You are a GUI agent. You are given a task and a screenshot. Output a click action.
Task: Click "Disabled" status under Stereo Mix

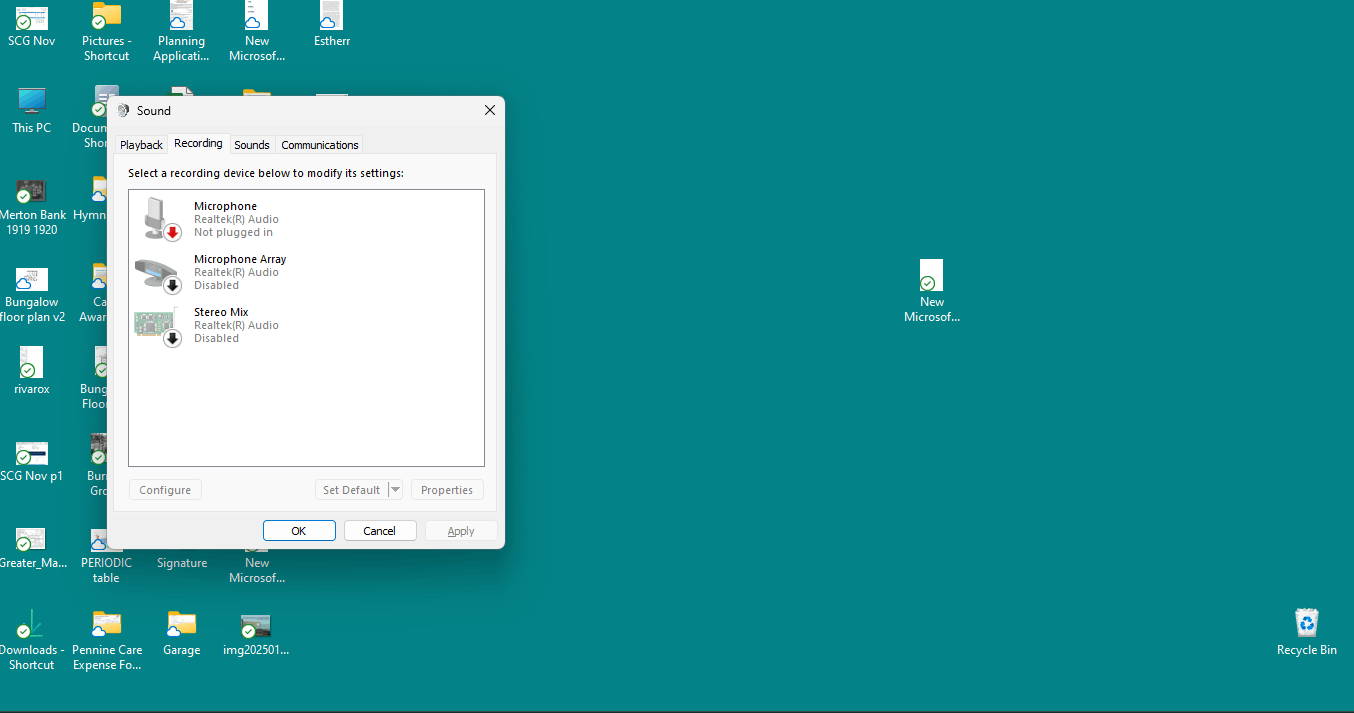tap(216, 338)
